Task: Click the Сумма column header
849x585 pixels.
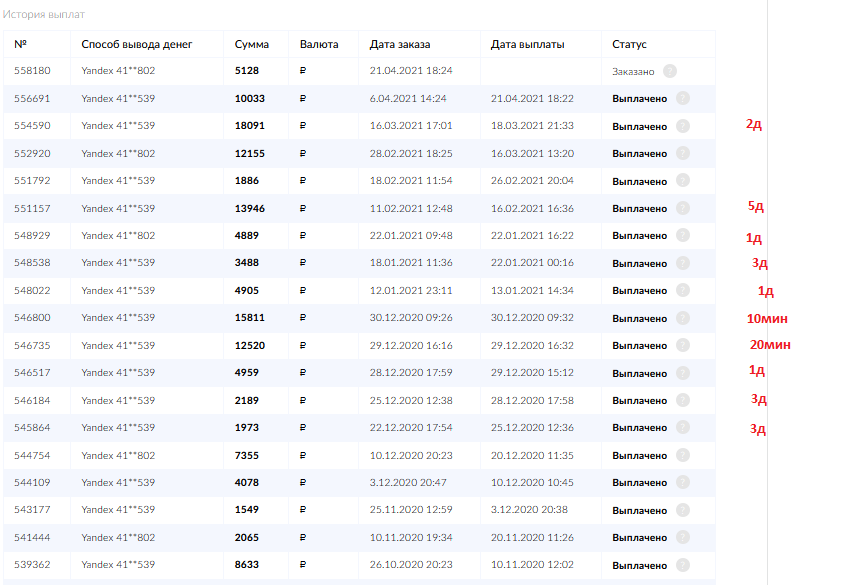Action: [x=252, y=44]
